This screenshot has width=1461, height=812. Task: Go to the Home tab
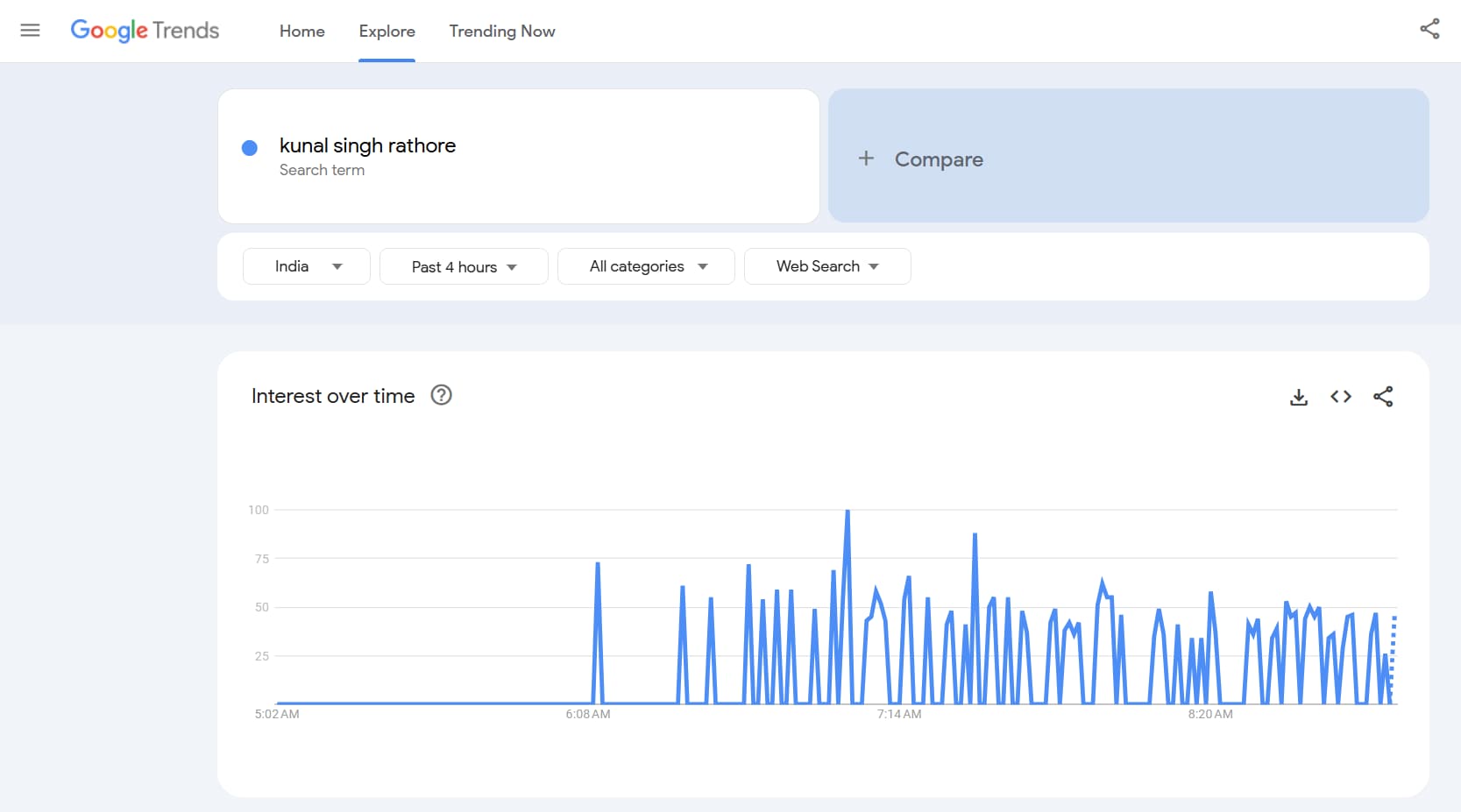click(301, 32)
